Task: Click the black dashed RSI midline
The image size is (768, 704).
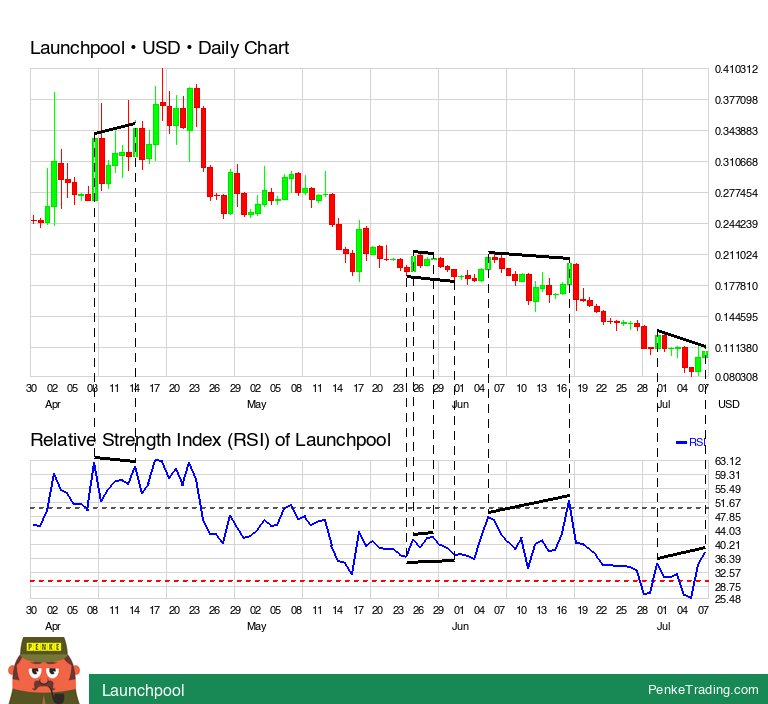Action: [367, 508]
